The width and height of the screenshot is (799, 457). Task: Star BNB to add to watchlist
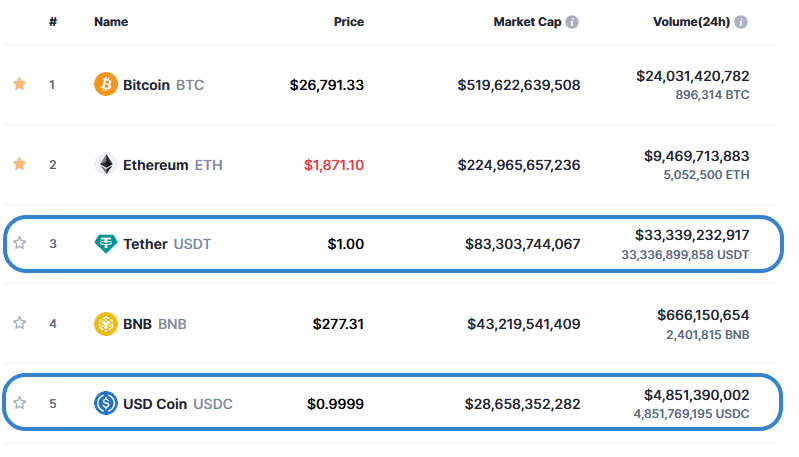tap(19, 324)
